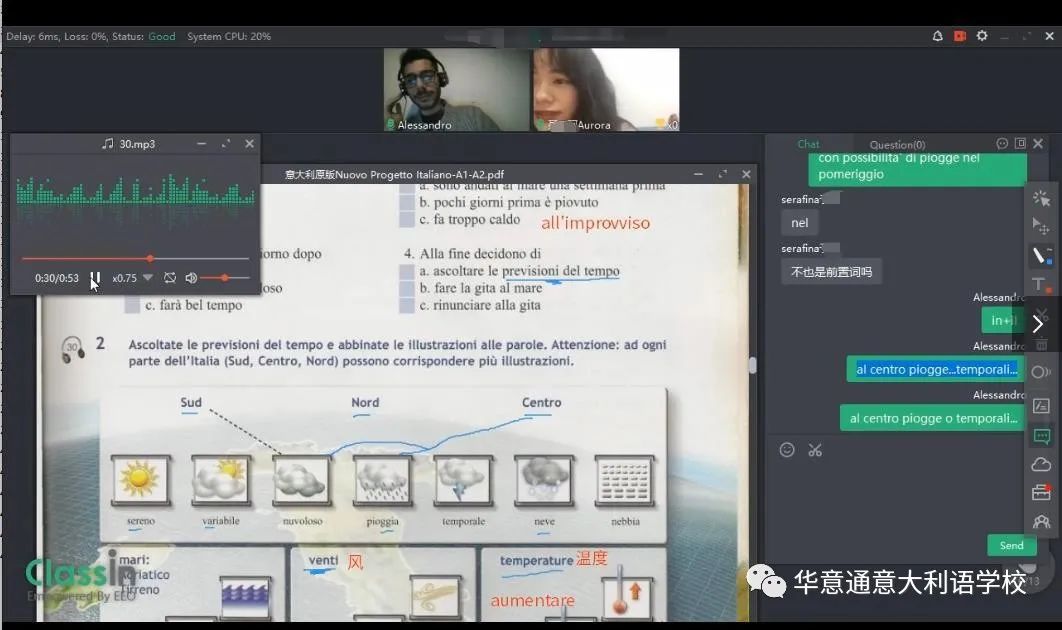Open the roster people icon
This screenshot has height=630, width=1062.
[x=1041, y=521]
